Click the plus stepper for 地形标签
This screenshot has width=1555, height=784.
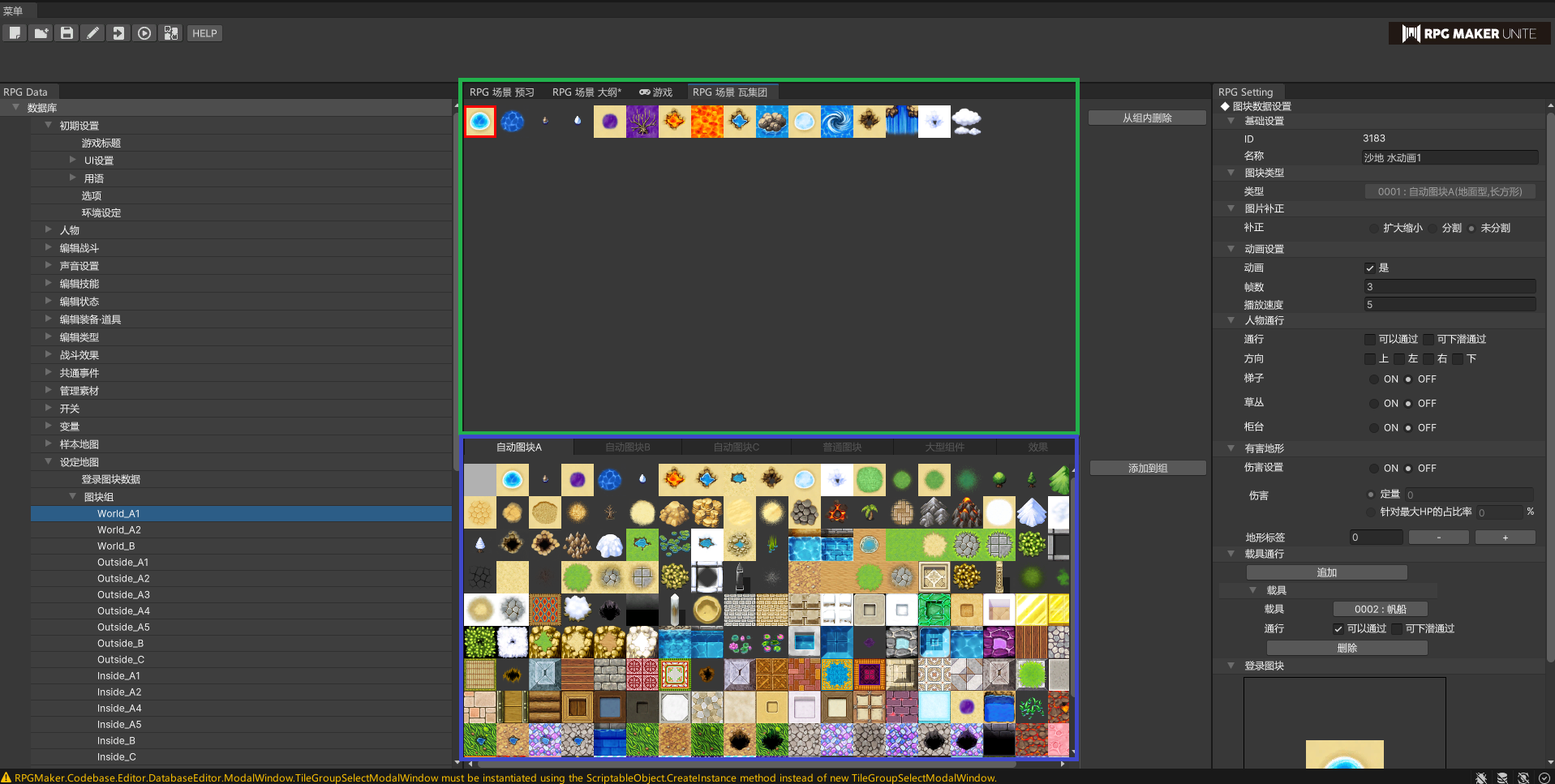[1505, 538]
